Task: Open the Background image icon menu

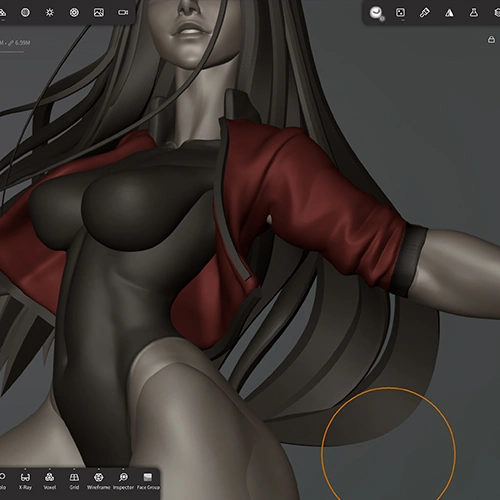Action: tap(99, 13)
